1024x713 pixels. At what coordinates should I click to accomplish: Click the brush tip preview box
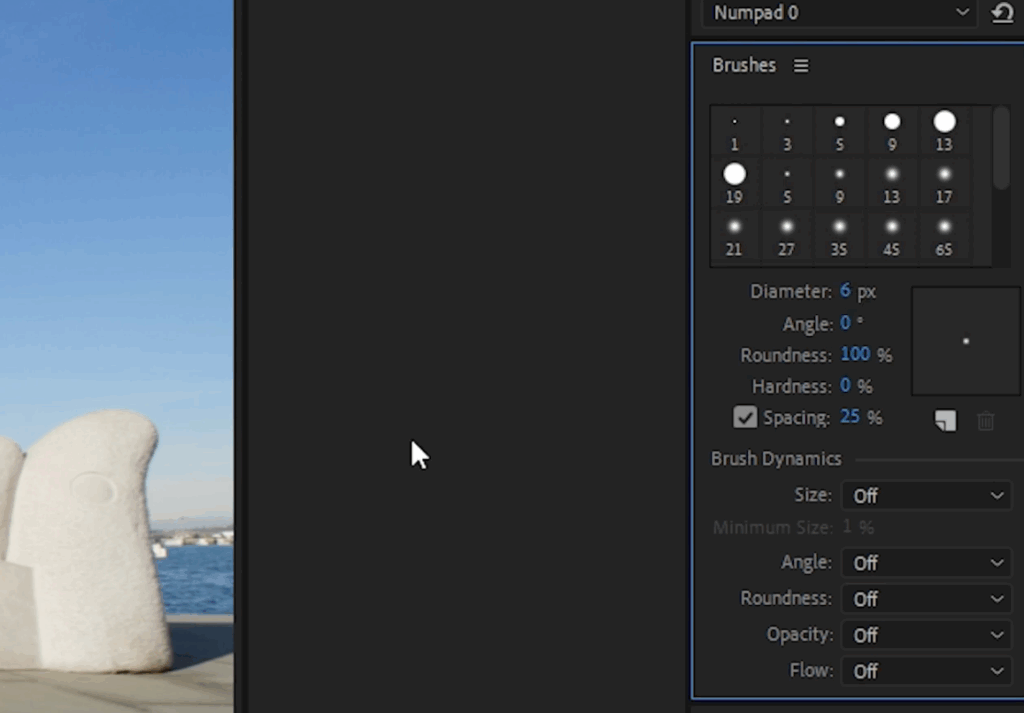tap(966, 341)
